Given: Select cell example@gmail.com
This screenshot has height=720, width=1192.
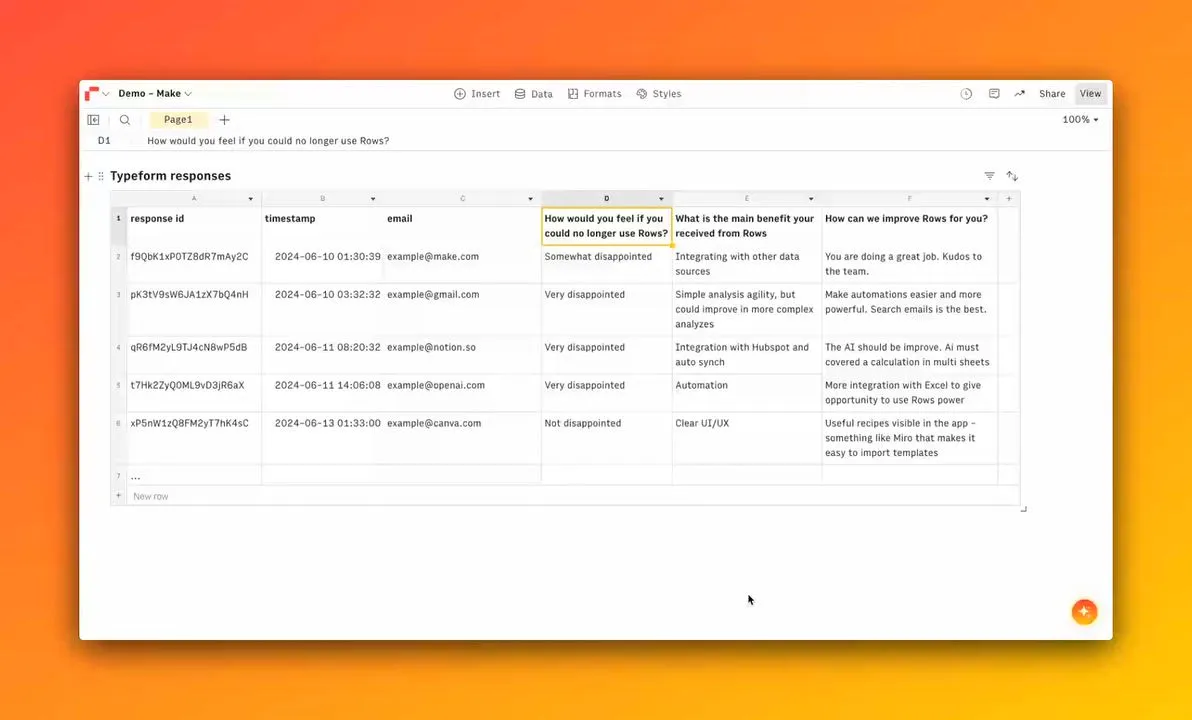Looking at the screenshot, I should click(462, 309).
